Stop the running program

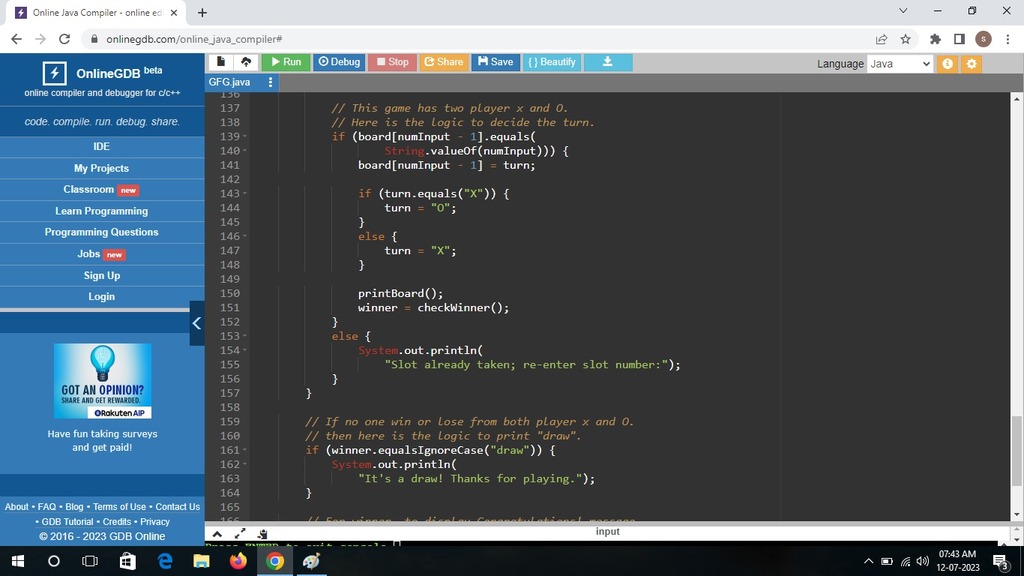point(392,62)
